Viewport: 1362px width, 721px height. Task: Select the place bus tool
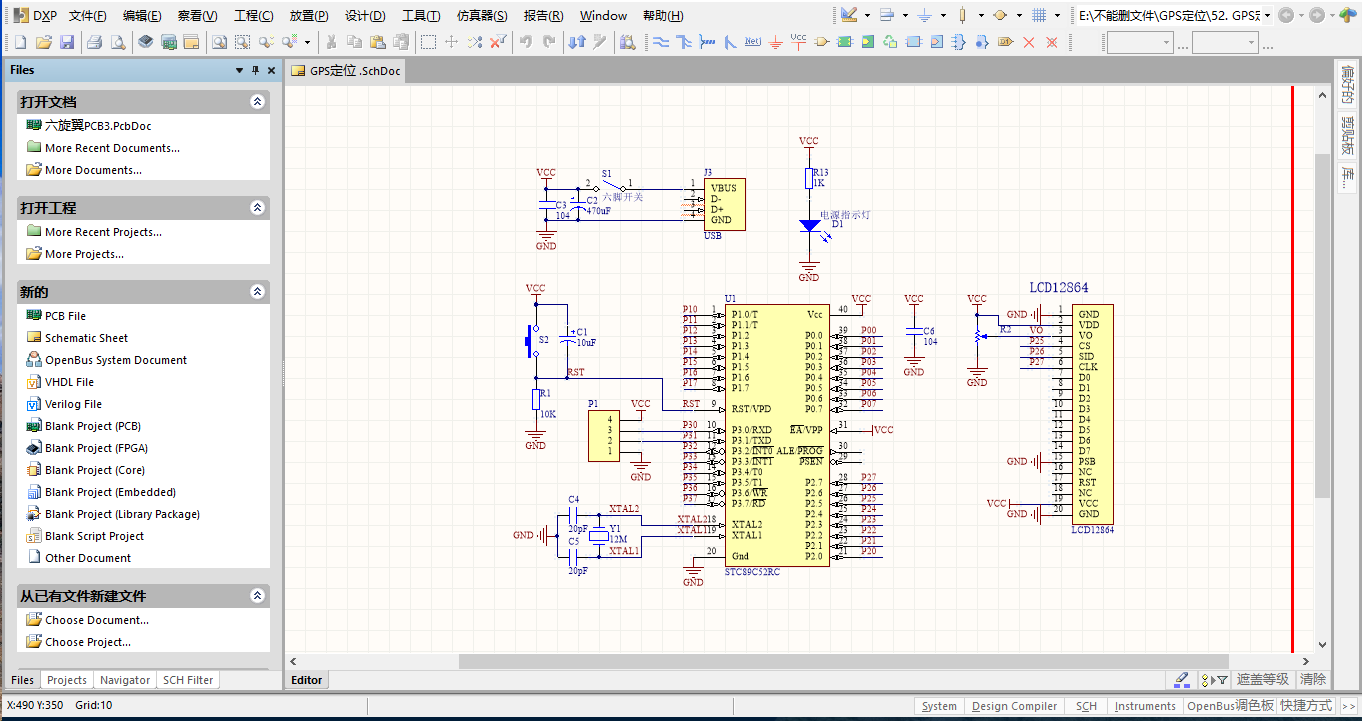(684, 42)
